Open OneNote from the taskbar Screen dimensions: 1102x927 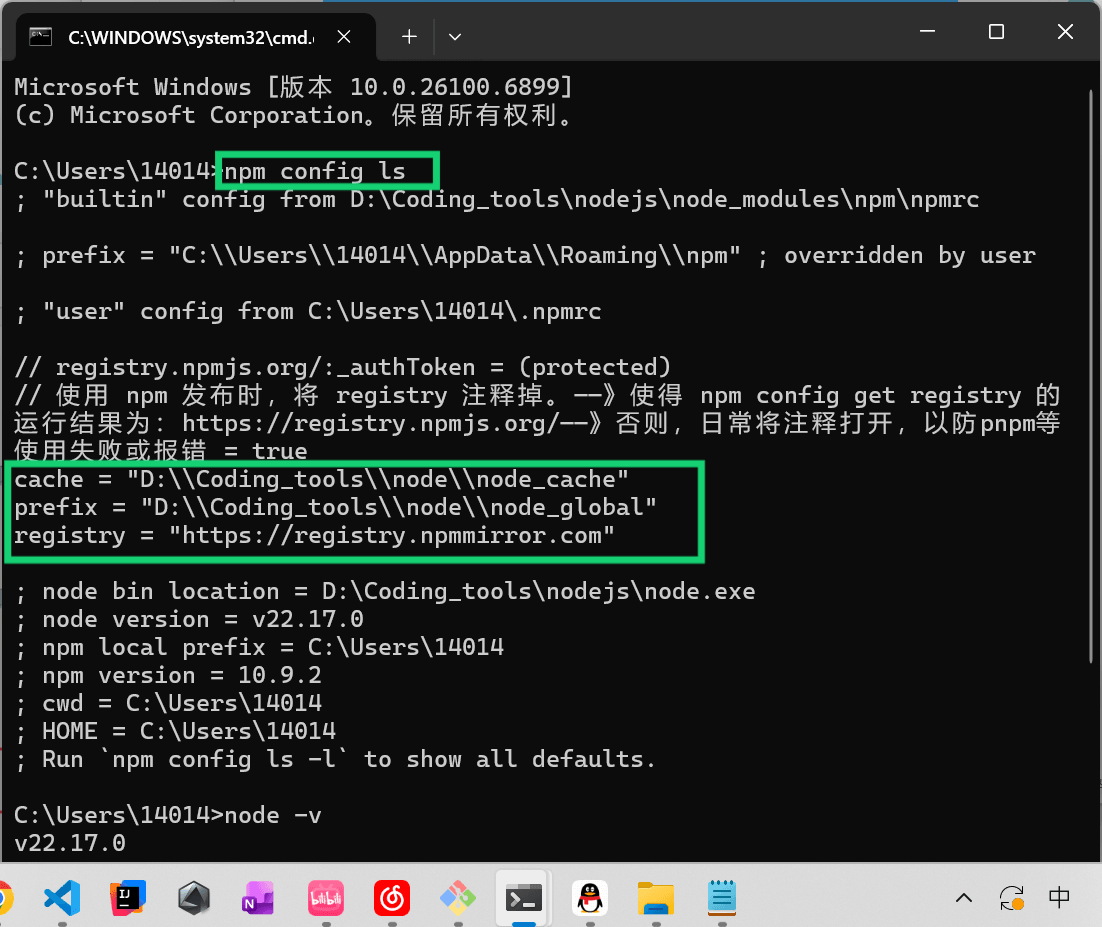point(258,898)
